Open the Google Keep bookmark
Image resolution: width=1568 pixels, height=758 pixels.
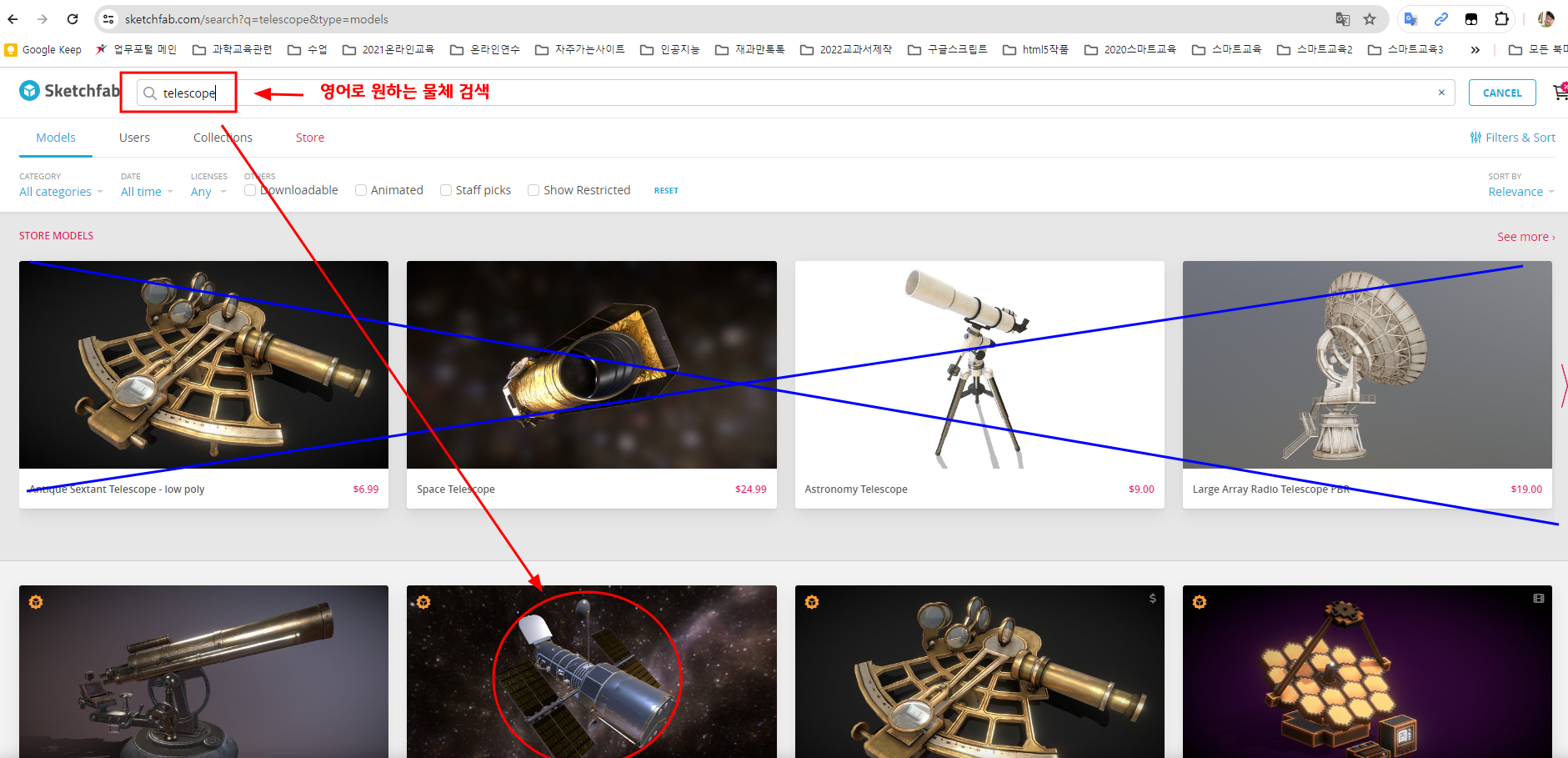(43, 50)
